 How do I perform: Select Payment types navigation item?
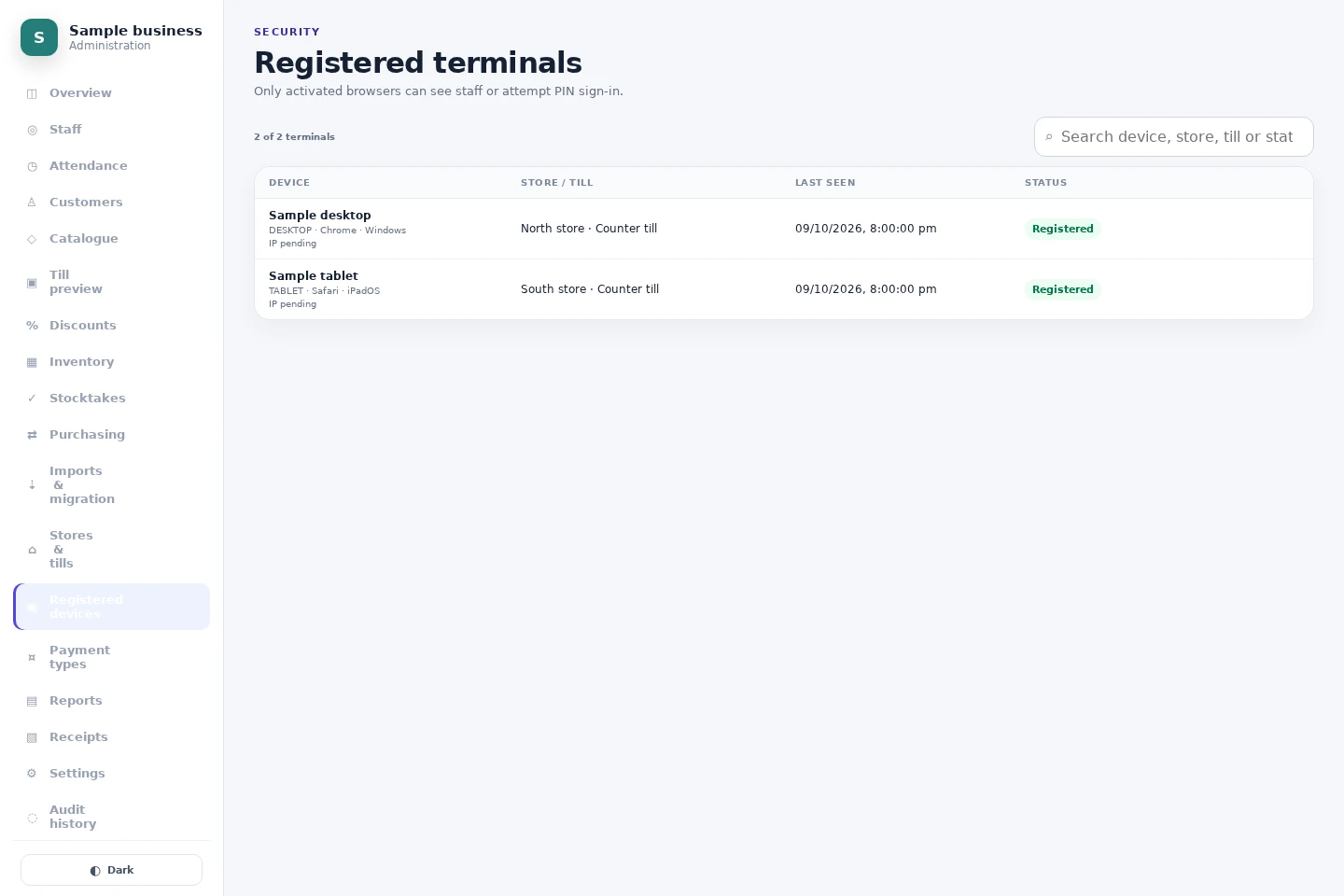click(111, 657)
